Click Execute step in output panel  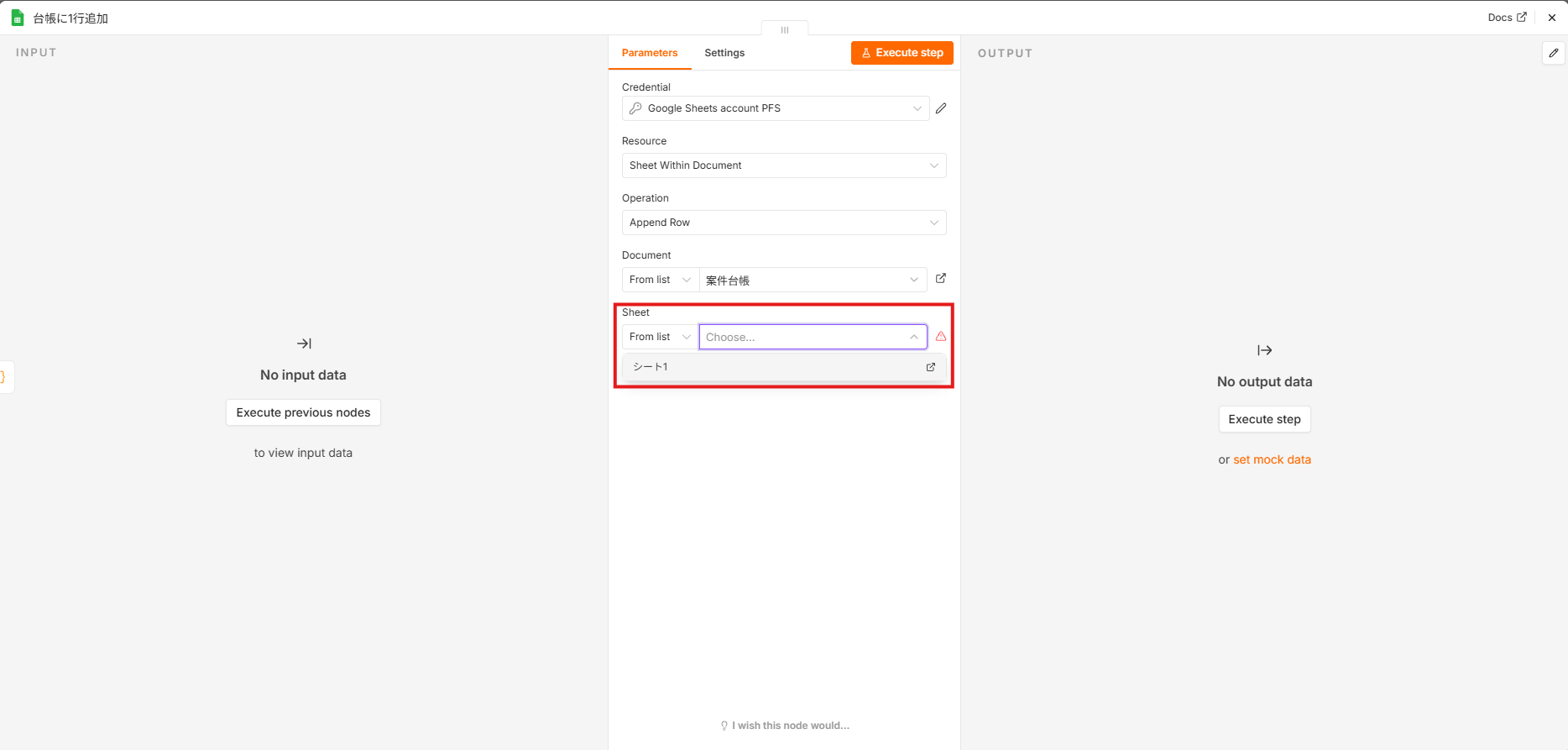click(1264, 419)
